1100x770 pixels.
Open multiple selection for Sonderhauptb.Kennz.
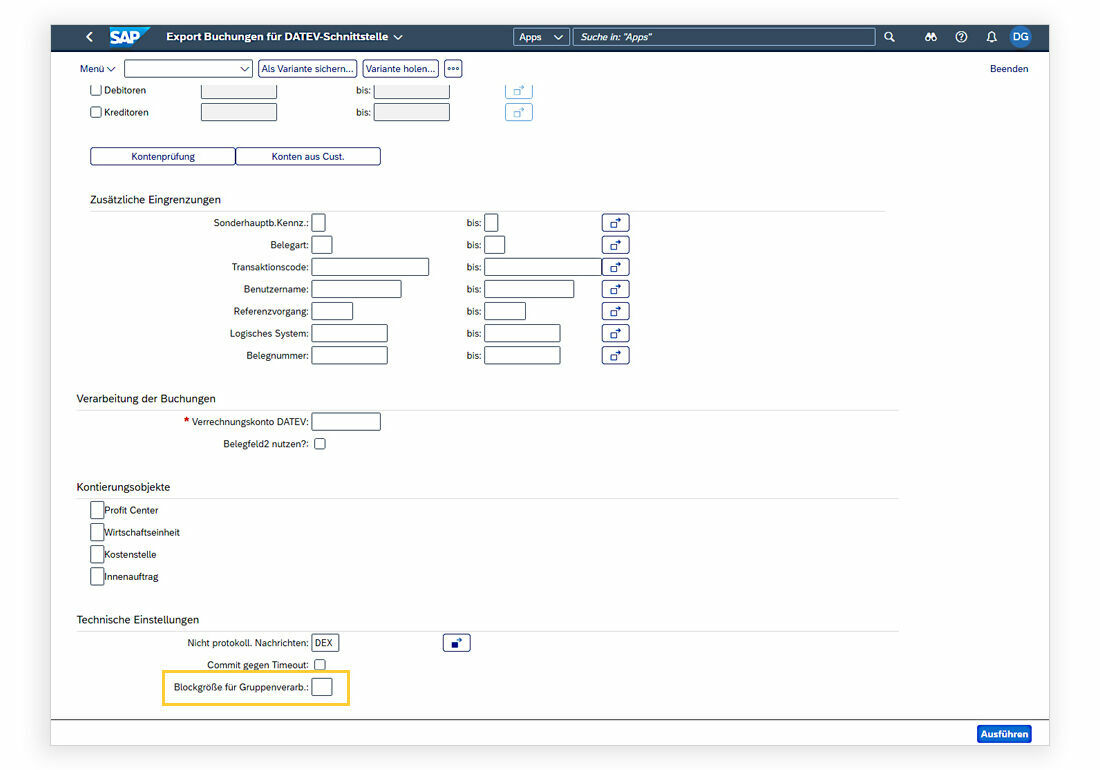(615, 222)
